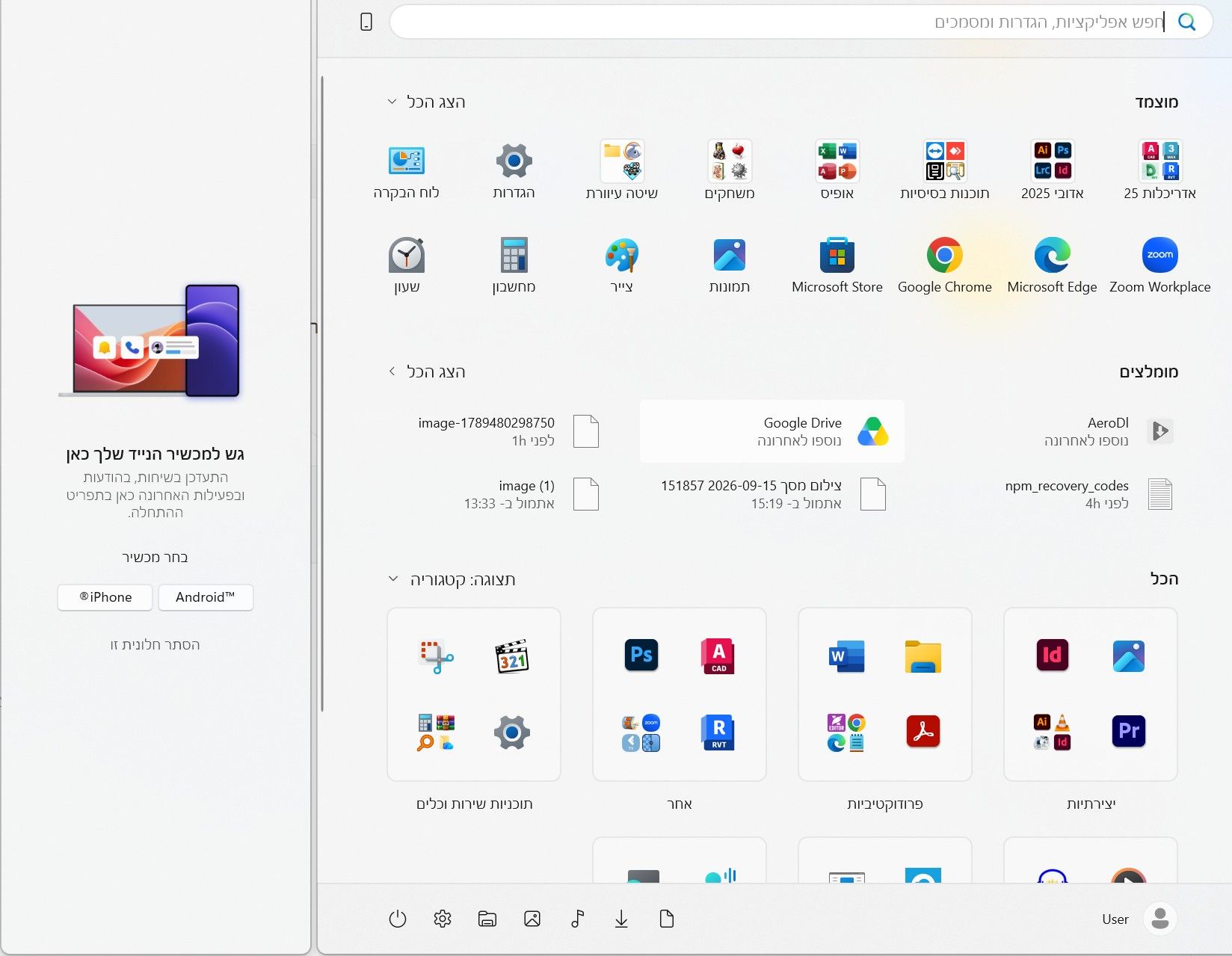Open the Music folder shortcut

pyautogui.click(x=577, y=919)
